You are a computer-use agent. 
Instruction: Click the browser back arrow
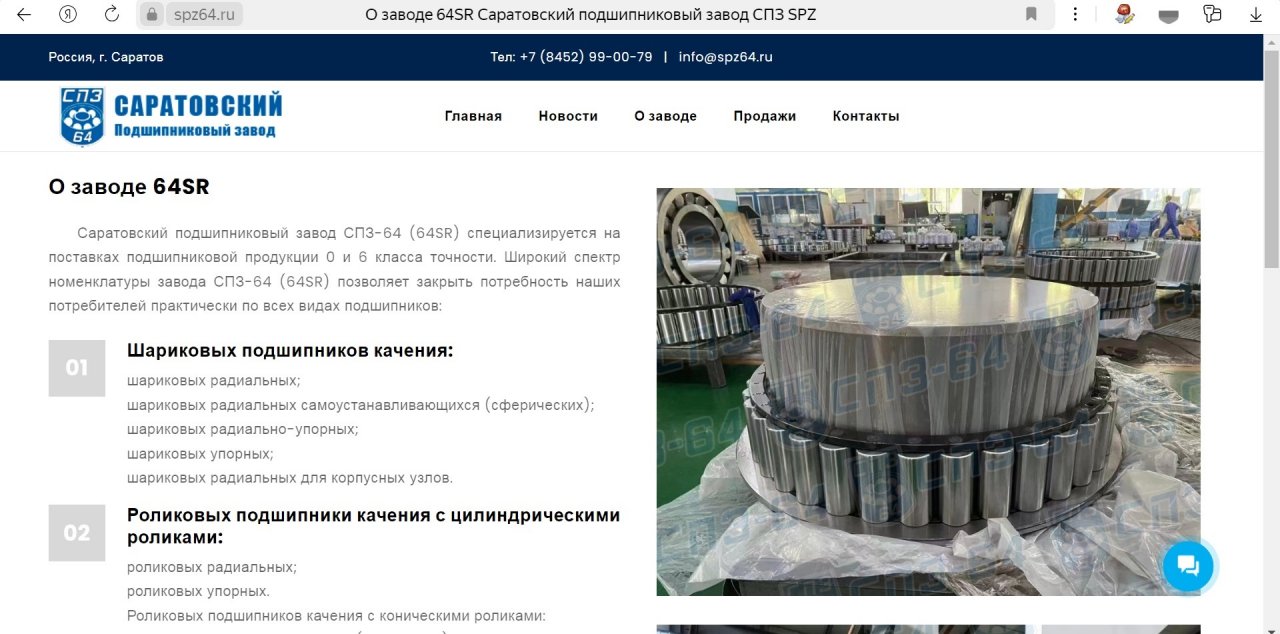24,14
